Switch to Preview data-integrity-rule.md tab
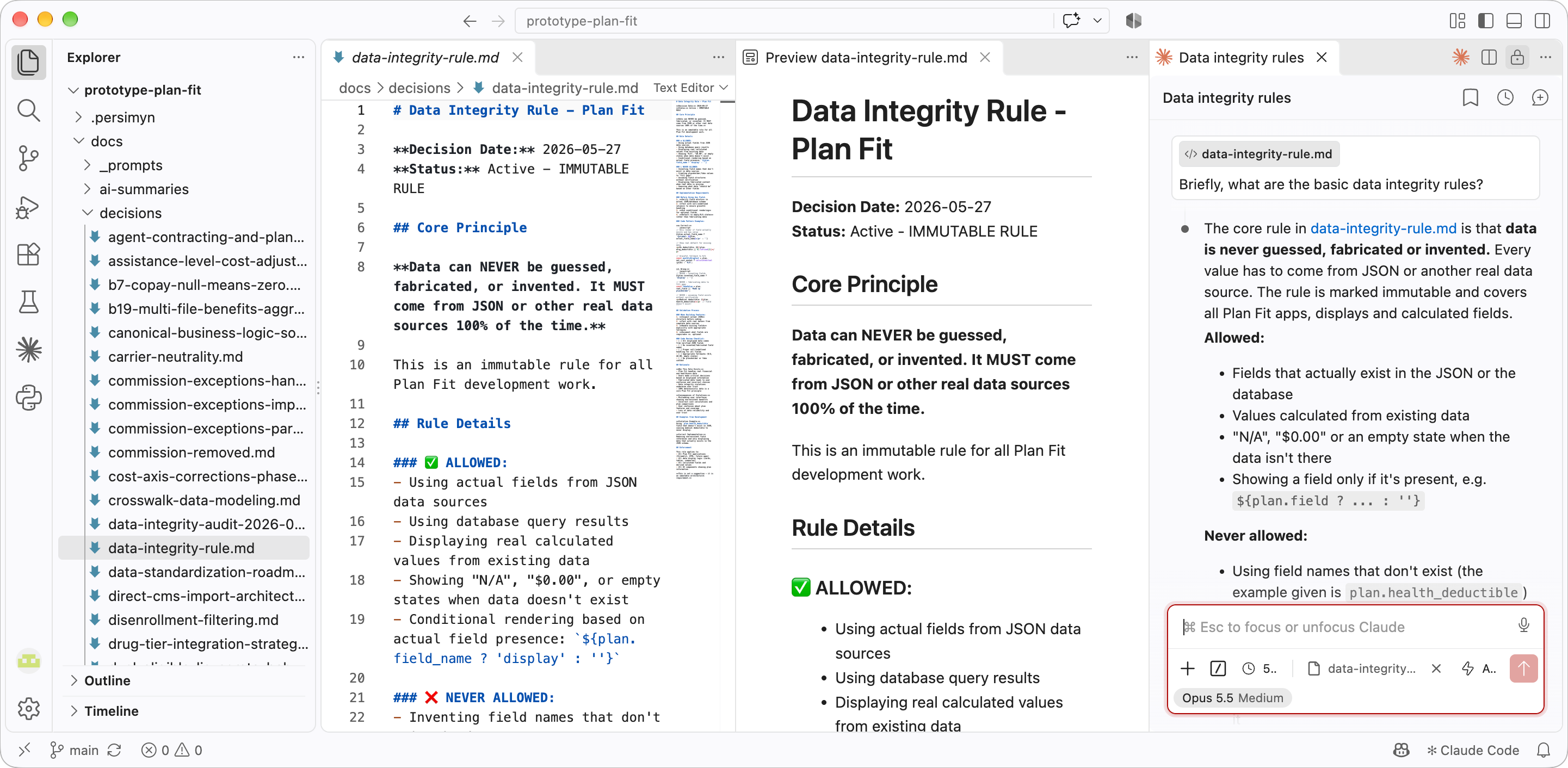The width and height of the screenshot is (1568, 768). (x=866, y=57)
